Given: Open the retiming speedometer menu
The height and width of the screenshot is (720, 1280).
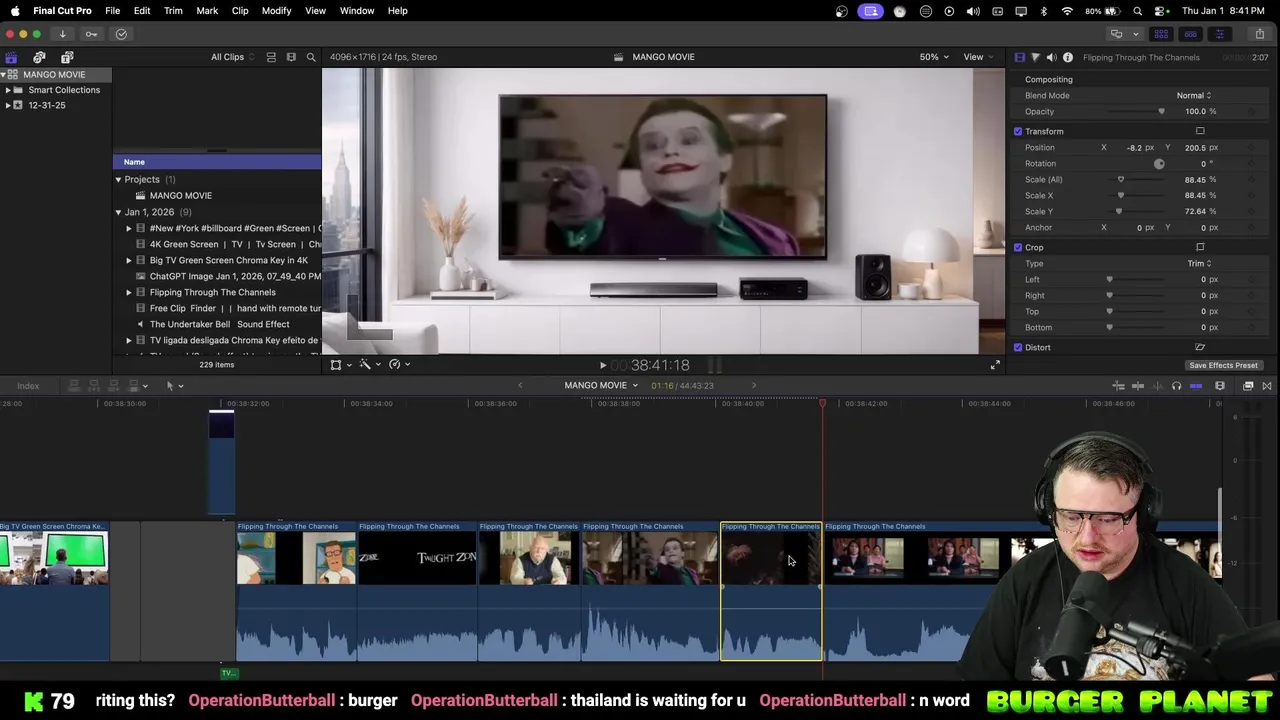Looking at the screenshot, I should (x=399, y=365).
